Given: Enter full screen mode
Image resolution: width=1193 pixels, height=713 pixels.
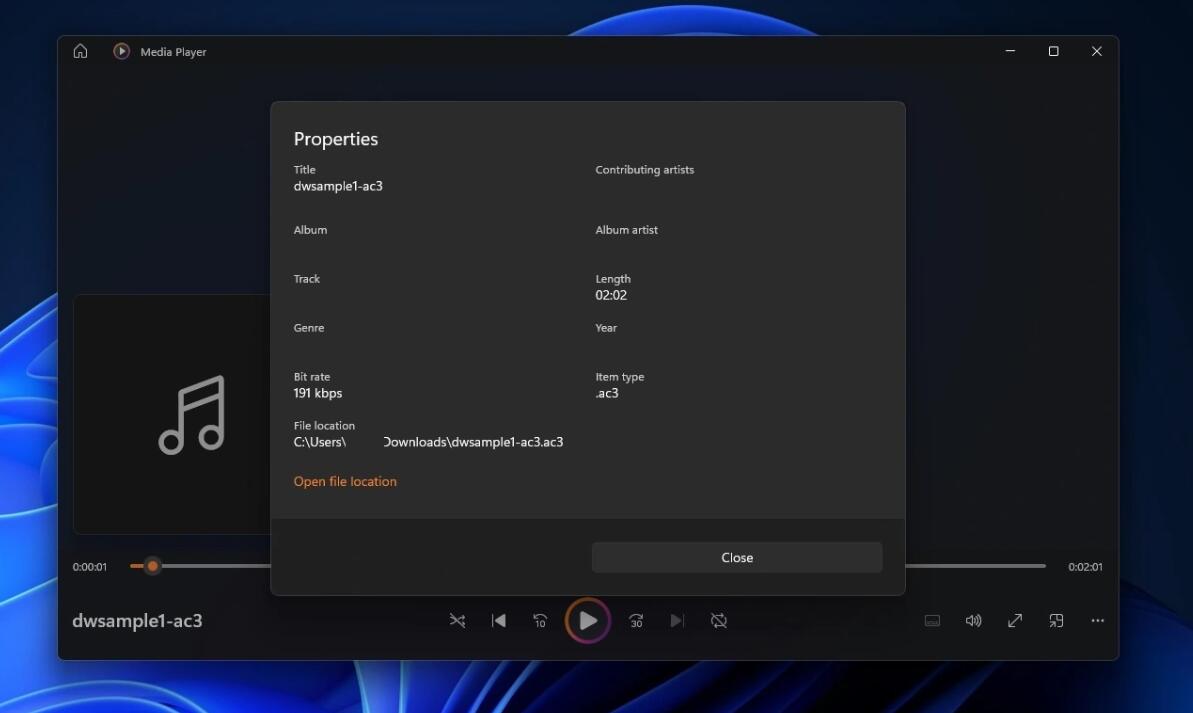Looking at the screenshot, I should [1015, 621].
